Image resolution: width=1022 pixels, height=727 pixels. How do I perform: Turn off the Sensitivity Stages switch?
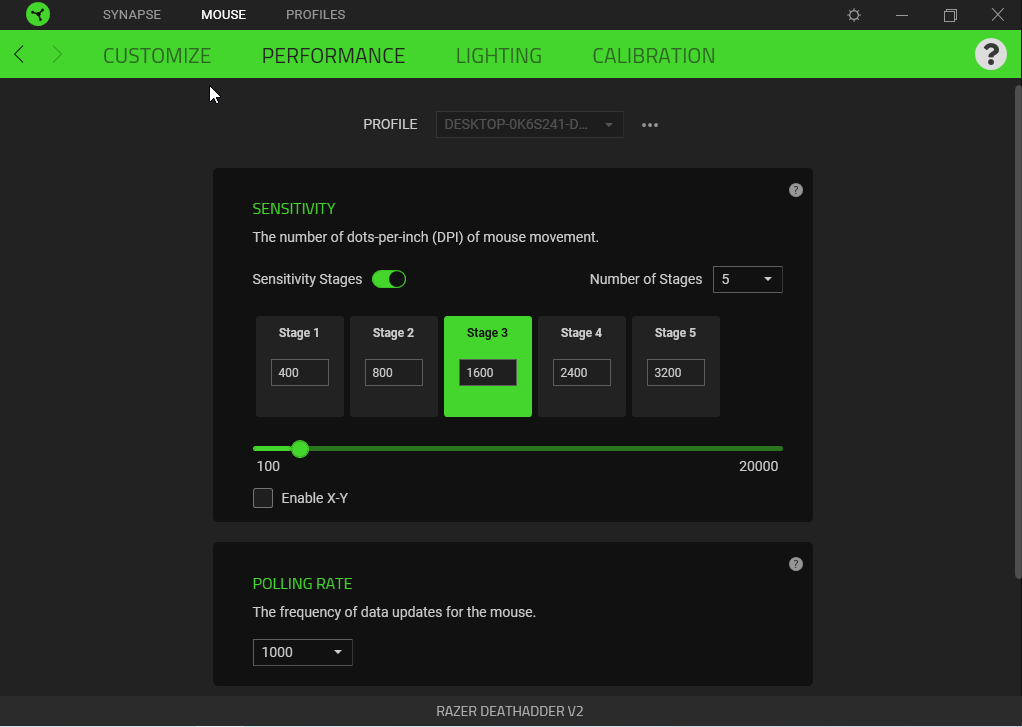(389, 279)
